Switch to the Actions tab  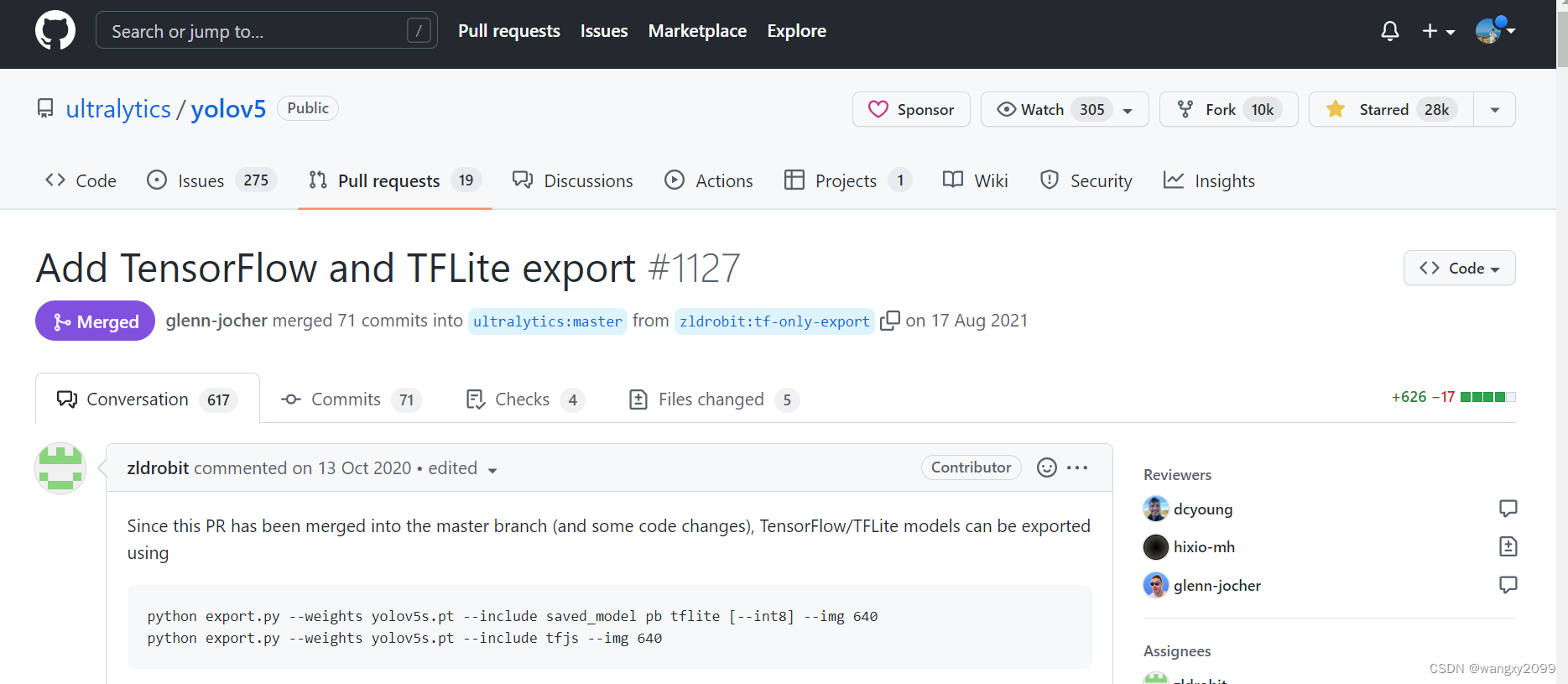[709, 180]
